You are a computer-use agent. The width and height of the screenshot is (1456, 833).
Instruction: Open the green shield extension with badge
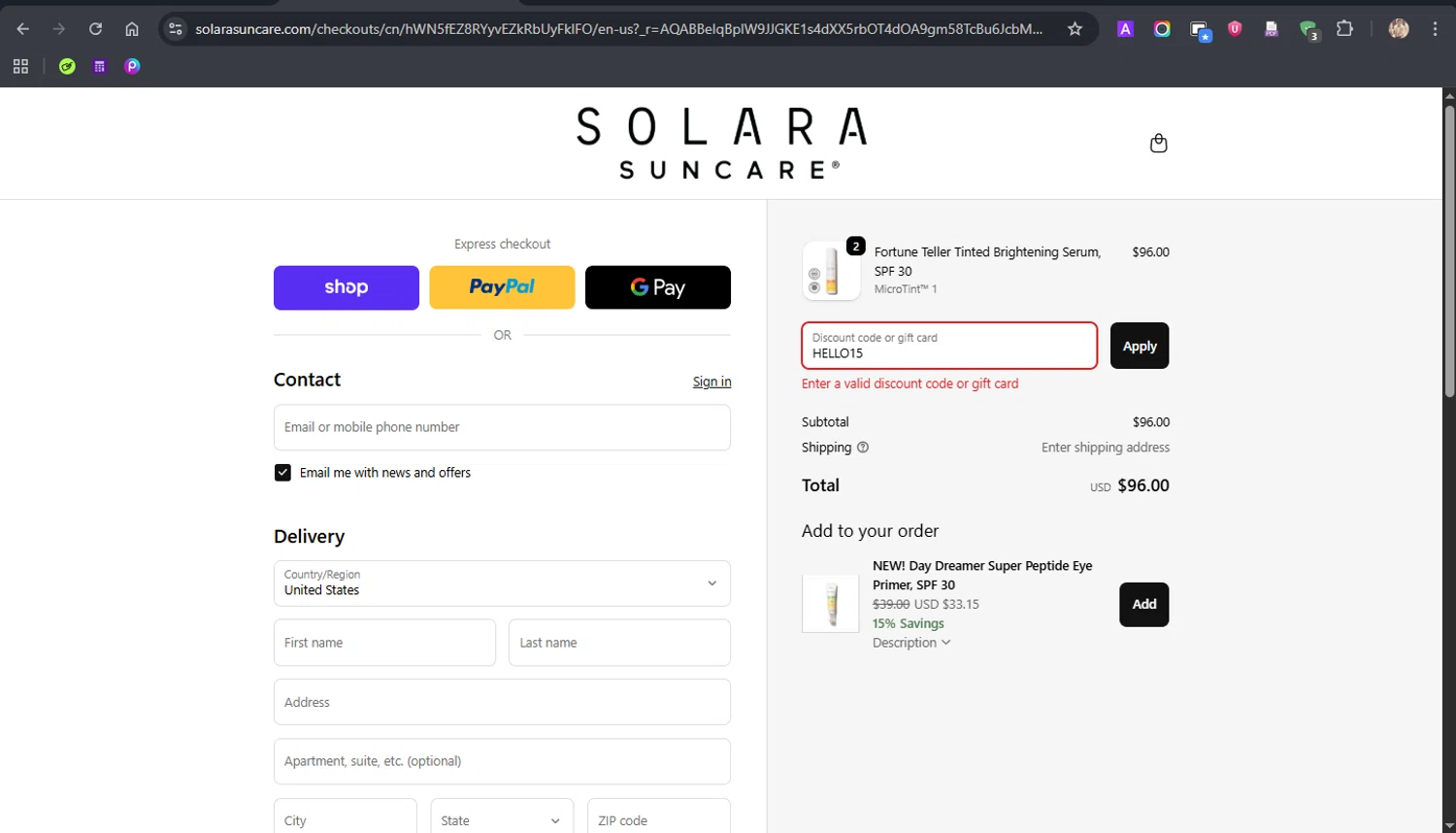click(1309, 30)
